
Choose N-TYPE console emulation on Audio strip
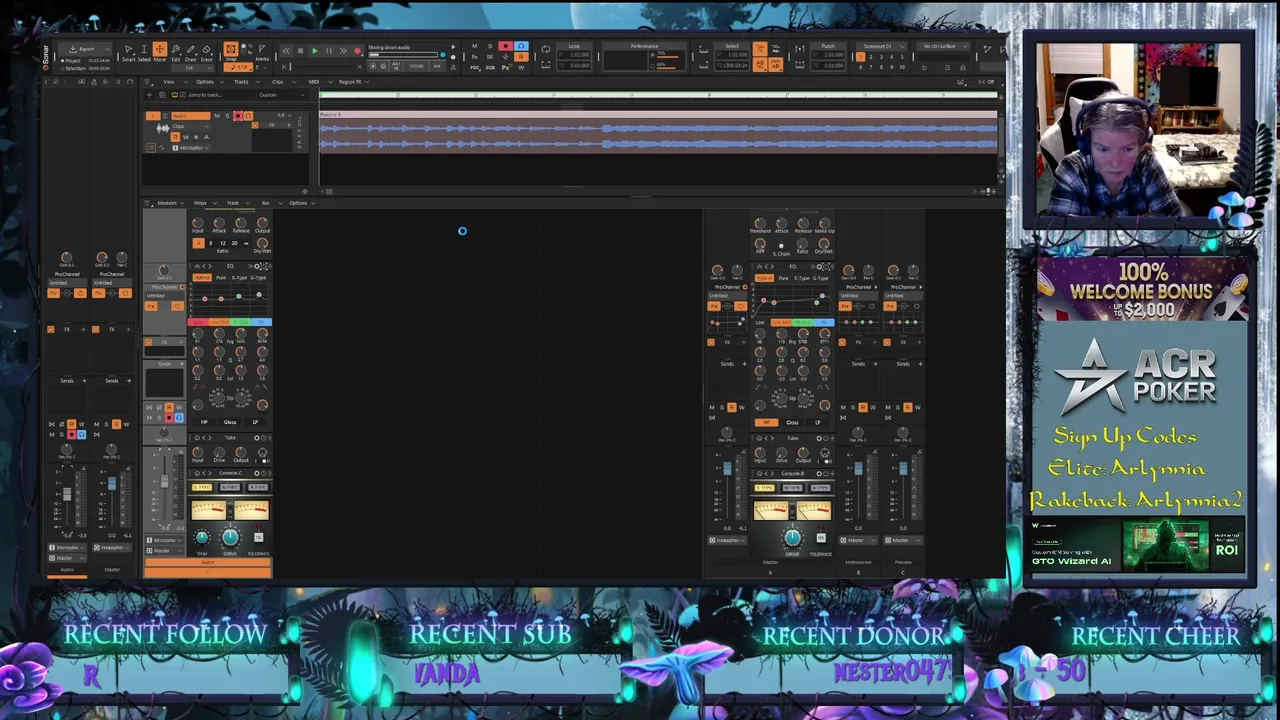[230, 487]
